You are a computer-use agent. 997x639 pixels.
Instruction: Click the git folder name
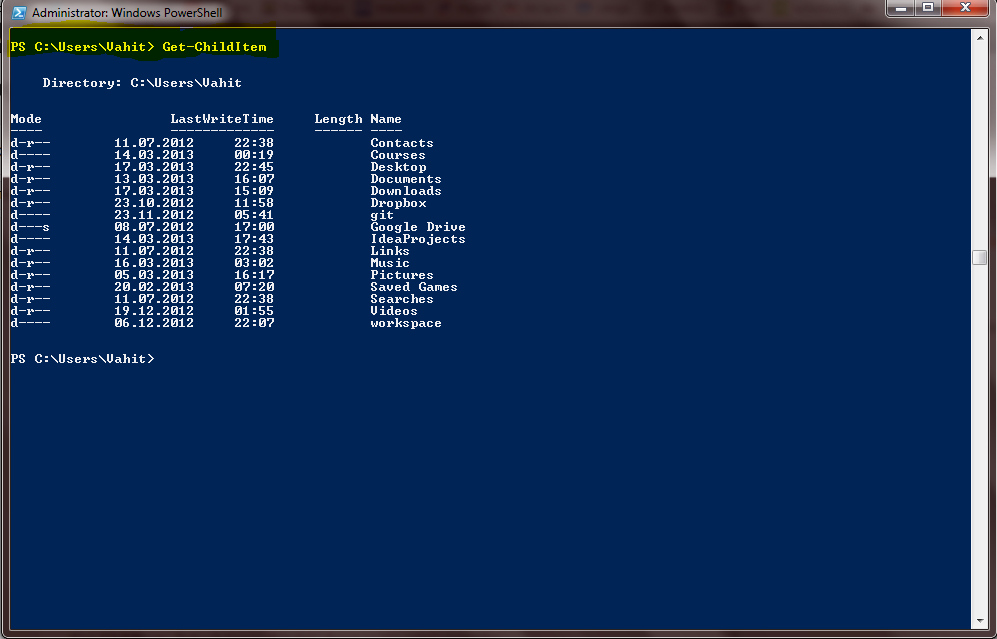click(x=382, y=216)
